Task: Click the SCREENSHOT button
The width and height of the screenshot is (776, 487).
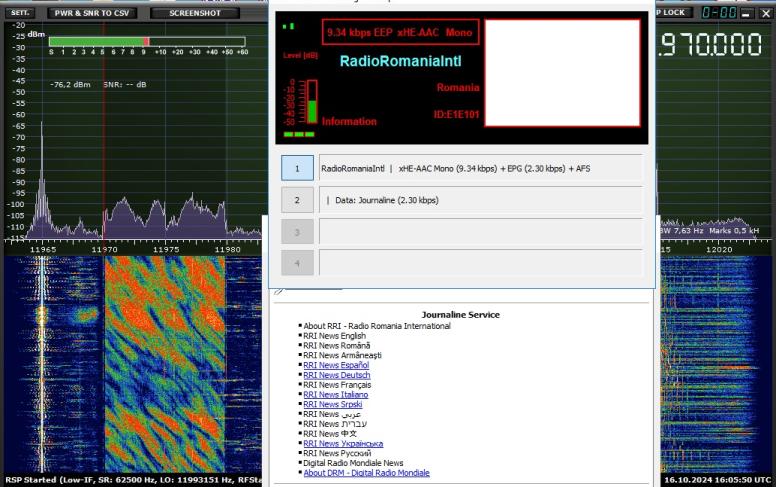Action: [x=195, y=13]
